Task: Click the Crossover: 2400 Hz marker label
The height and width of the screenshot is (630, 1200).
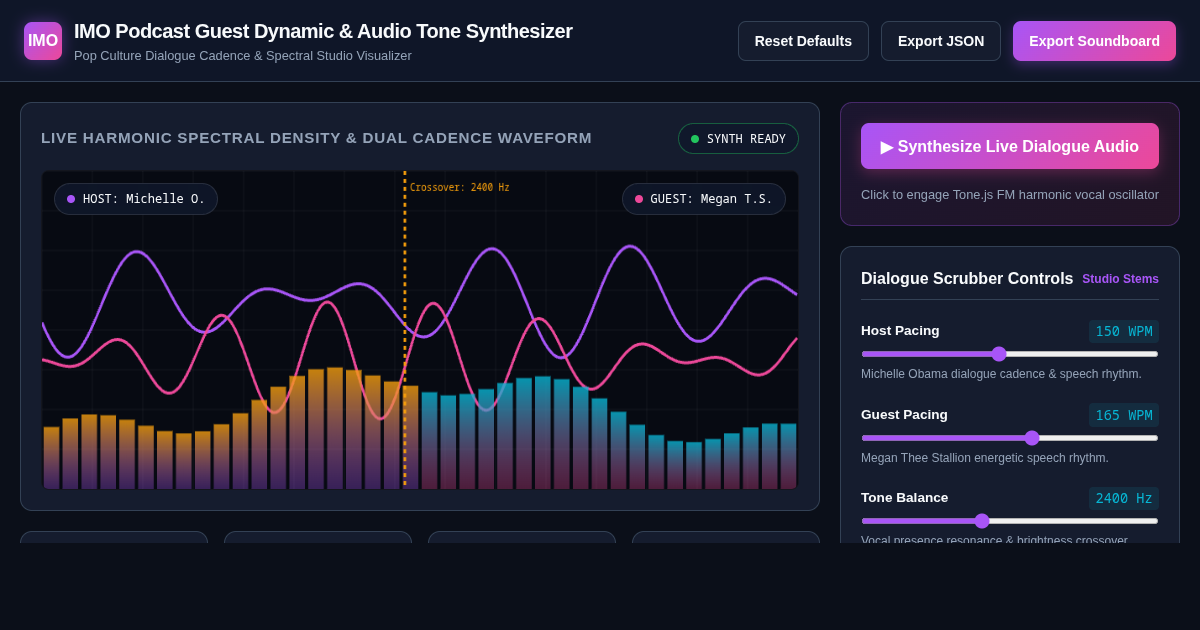Action: [459, 188]
